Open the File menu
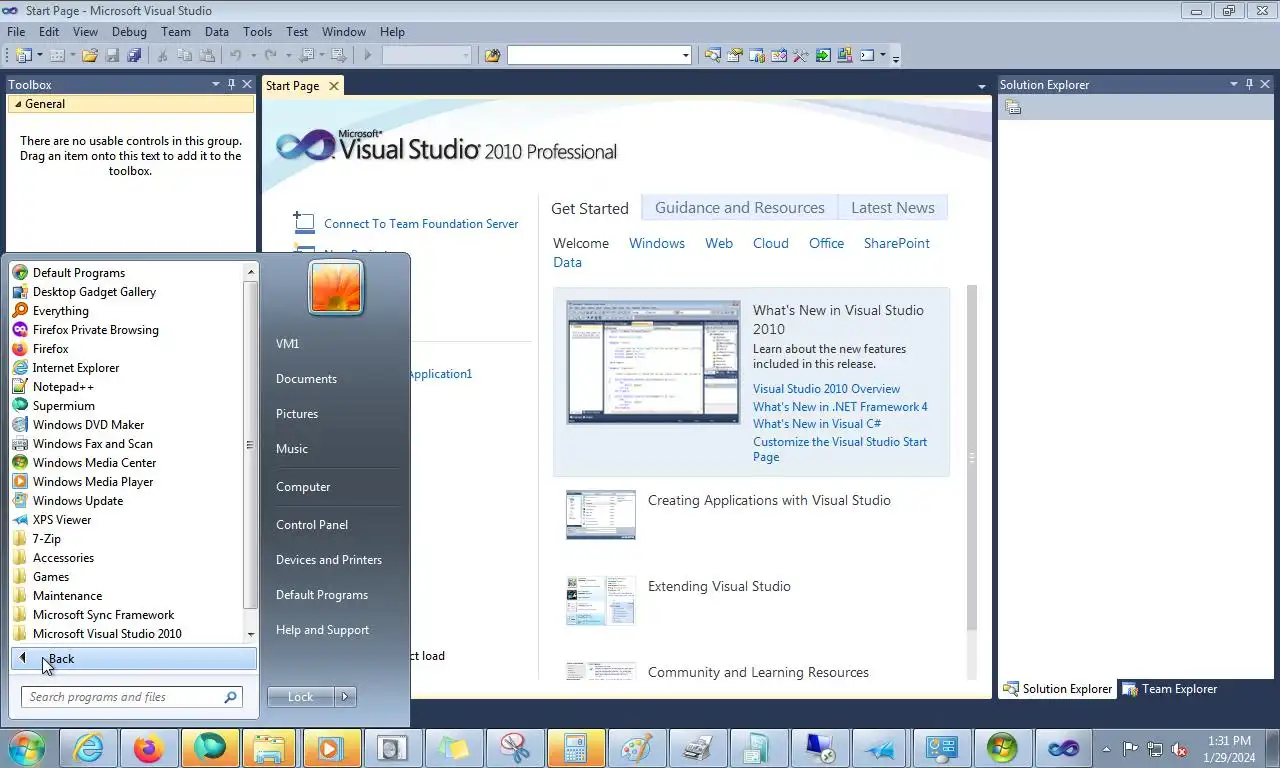 click(16, 32)
